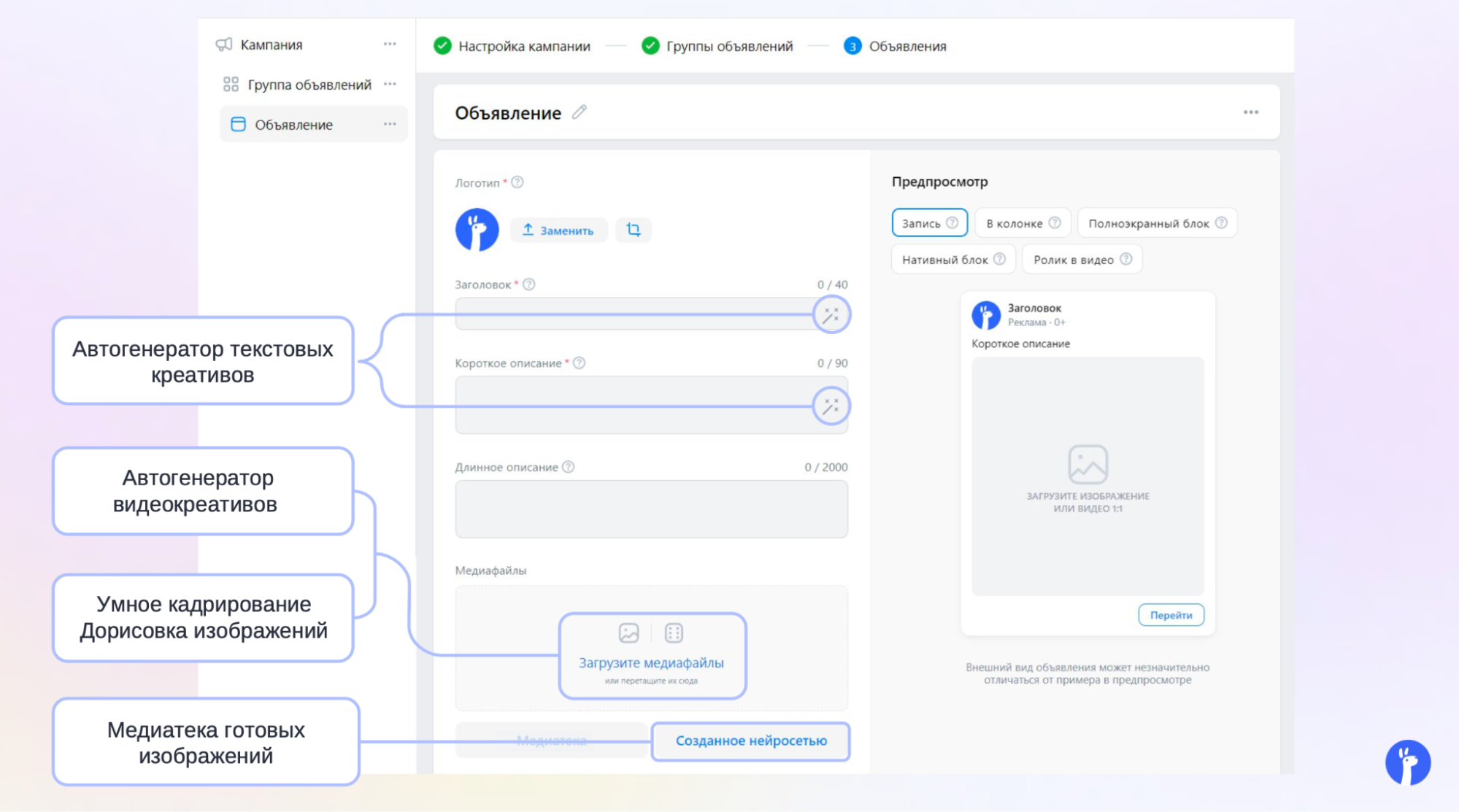Click the help icon on Запись chip

(x=952, y=223)
